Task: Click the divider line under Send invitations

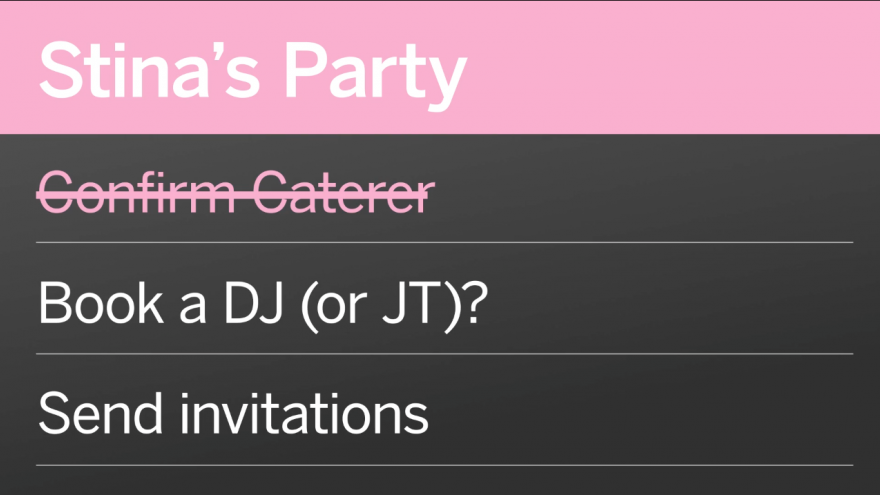Action: point(444,465)
